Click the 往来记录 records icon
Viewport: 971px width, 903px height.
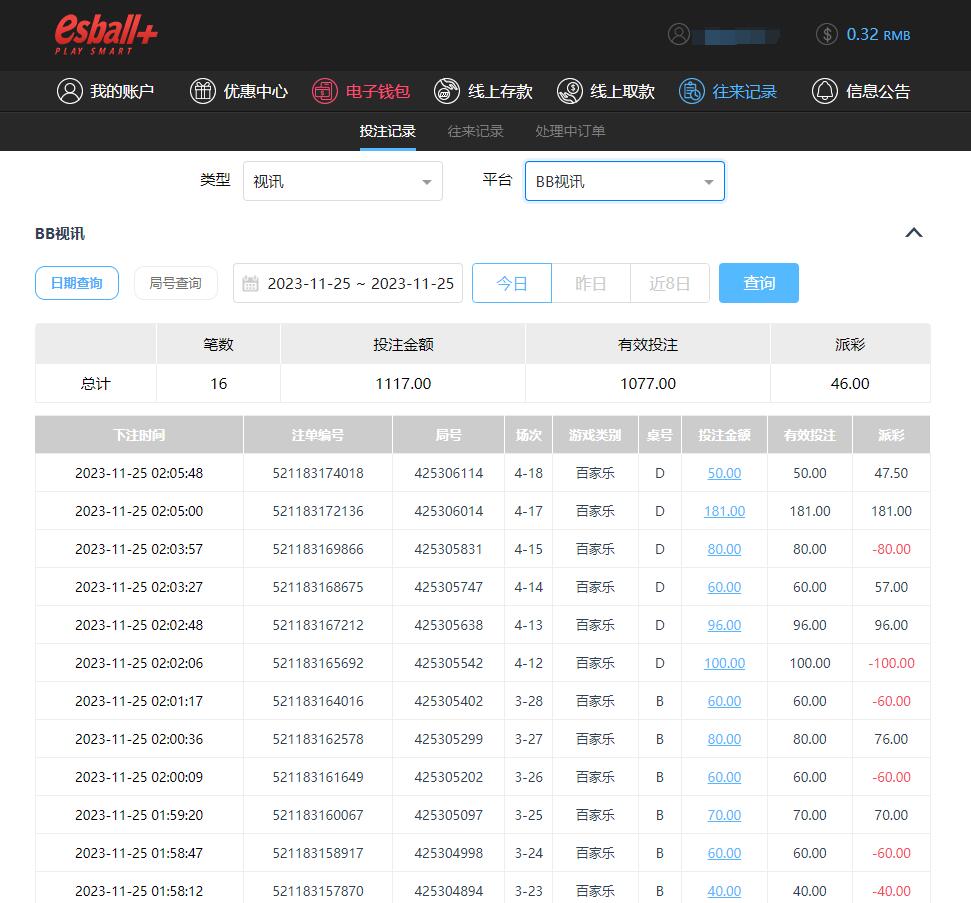(692, 91)
